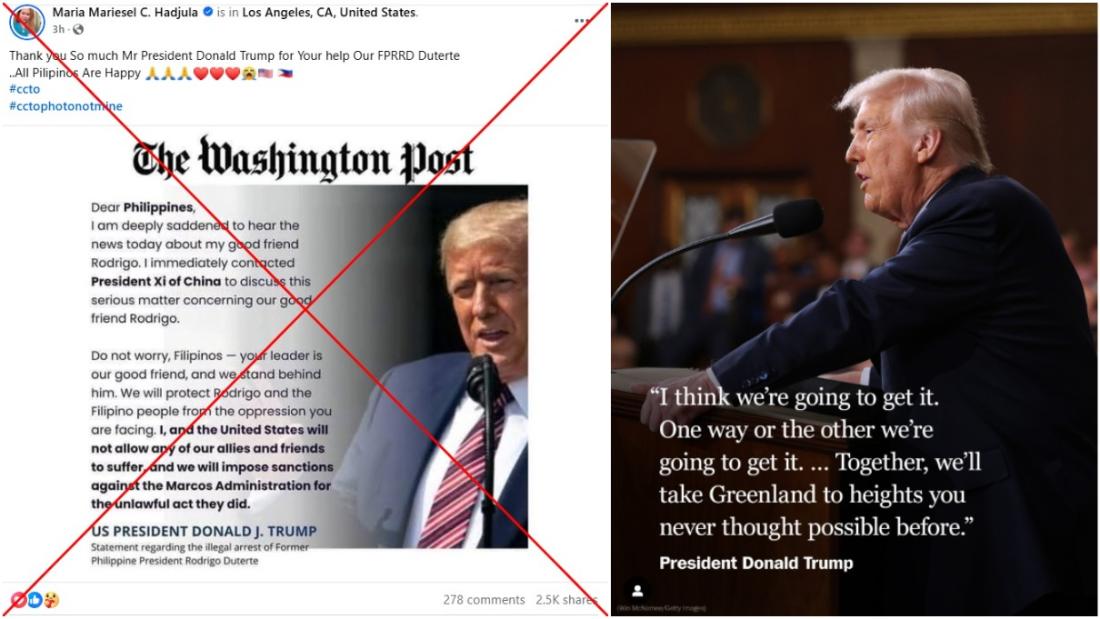Click the Getty Images photo credit text
The image size is (1100, 619).
coord(662,608)
